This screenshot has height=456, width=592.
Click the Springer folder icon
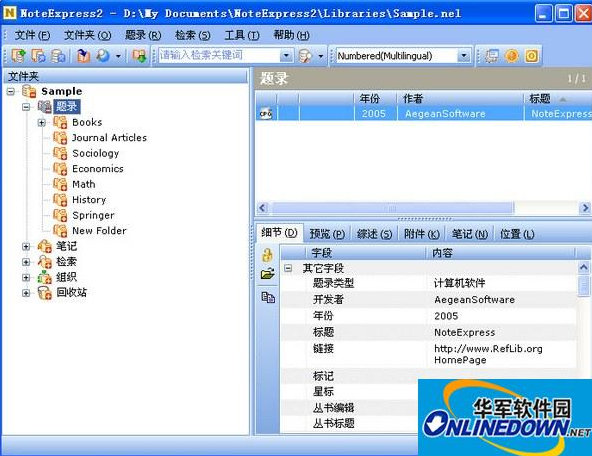click(x=60, y=215)
